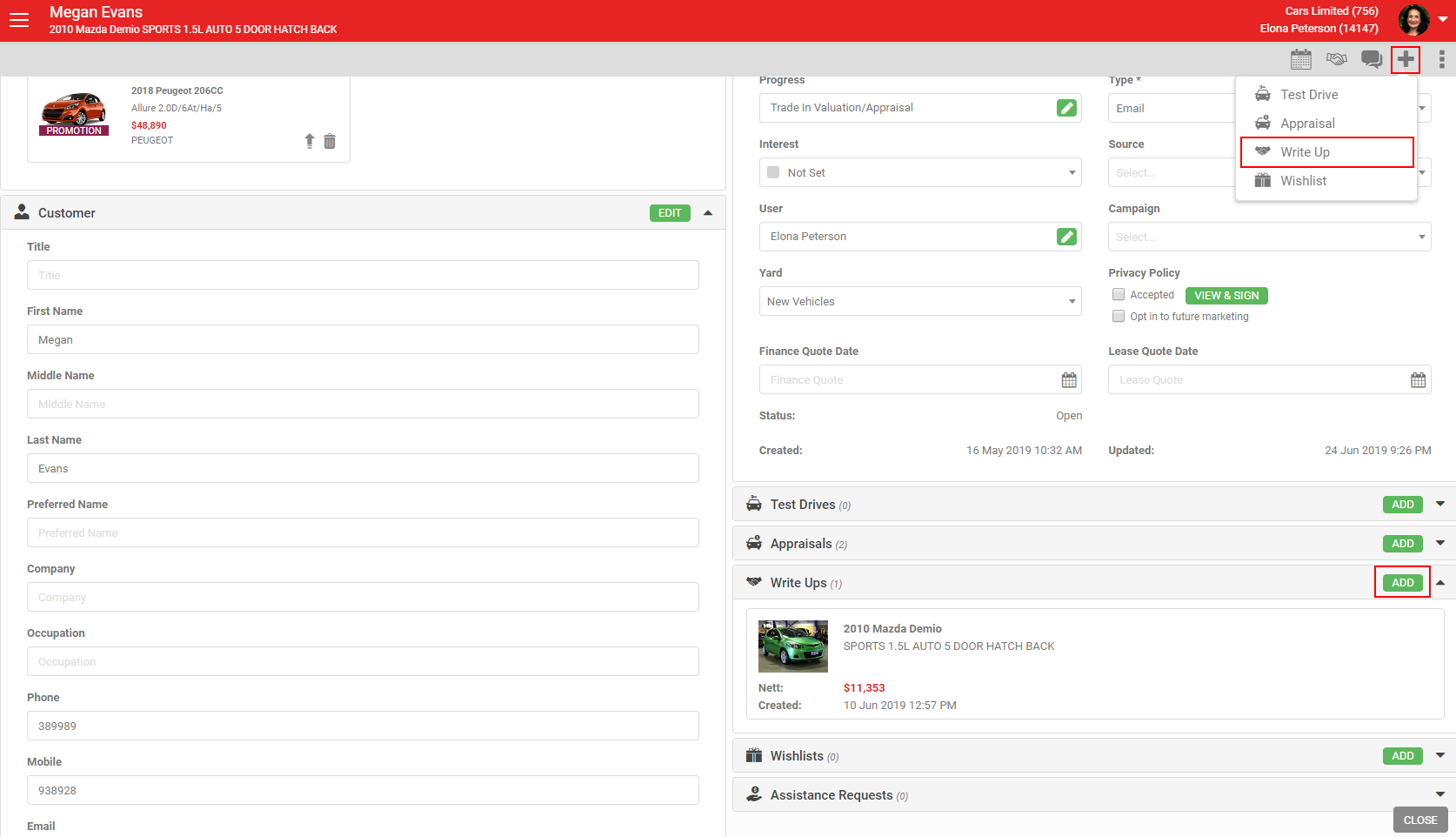
Task: Click the Wishlists section gift icon
Action: click(754, 755)
